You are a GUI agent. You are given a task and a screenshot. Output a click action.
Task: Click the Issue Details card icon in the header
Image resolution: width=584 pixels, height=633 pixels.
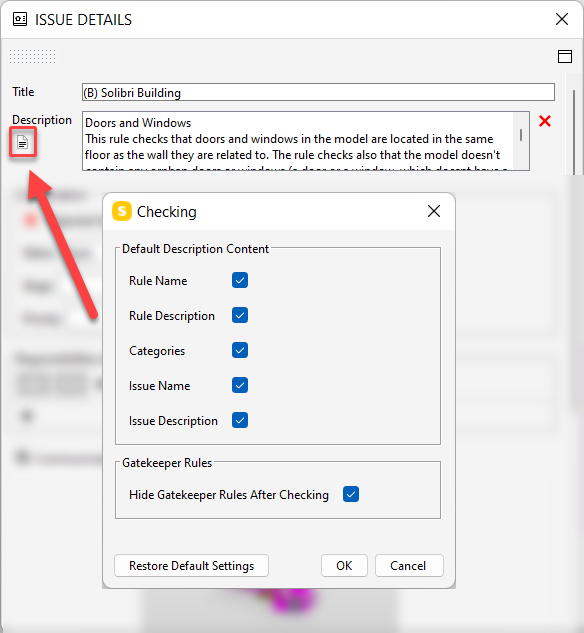tap(20, 19)
